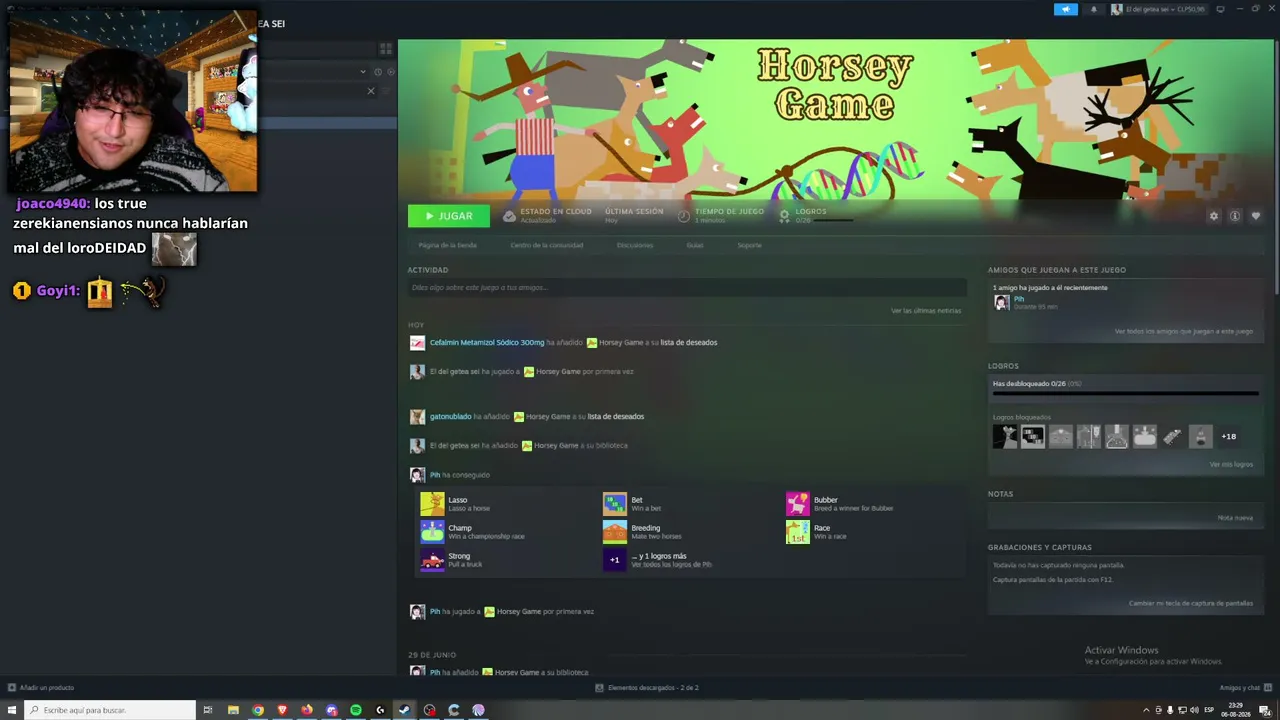Image resolution: width=1280 pixels, height=720 pixels.
Task: Open the Strong achievement icon
Action: pyautogui.click(x=432, y=559)
